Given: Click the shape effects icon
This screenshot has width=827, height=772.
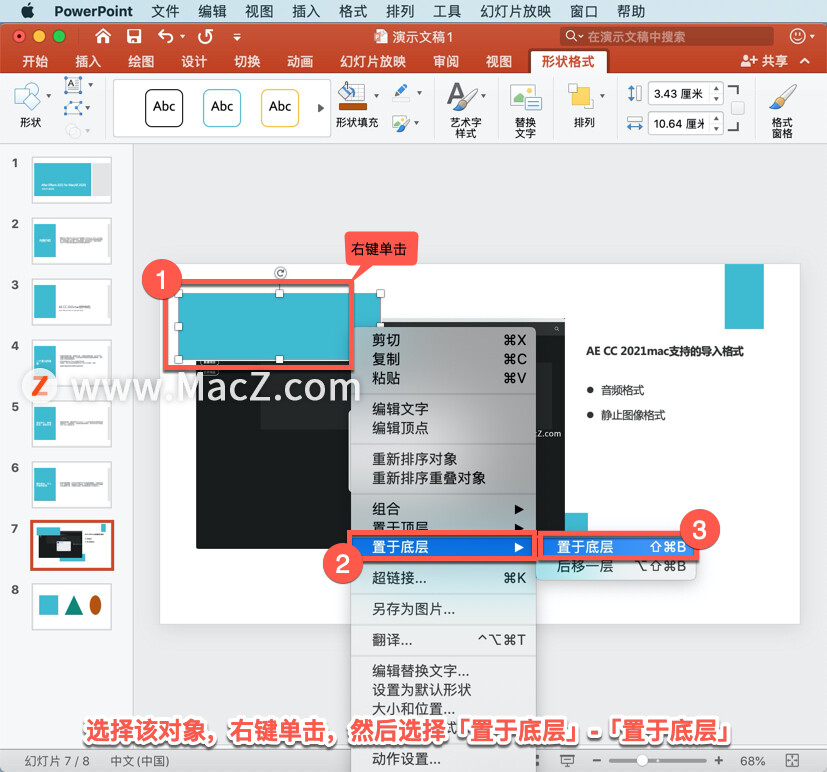Looking at the screenshot, I should pyautogui.click(x=401, y=124).
